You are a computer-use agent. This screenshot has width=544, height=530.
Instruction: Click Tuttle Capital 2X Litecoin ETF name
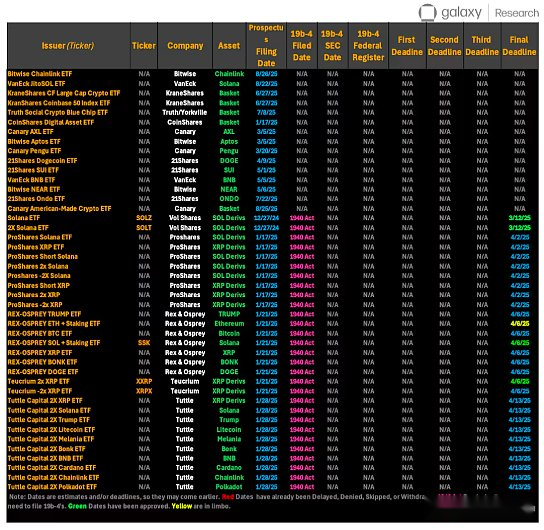click(51, 429)
